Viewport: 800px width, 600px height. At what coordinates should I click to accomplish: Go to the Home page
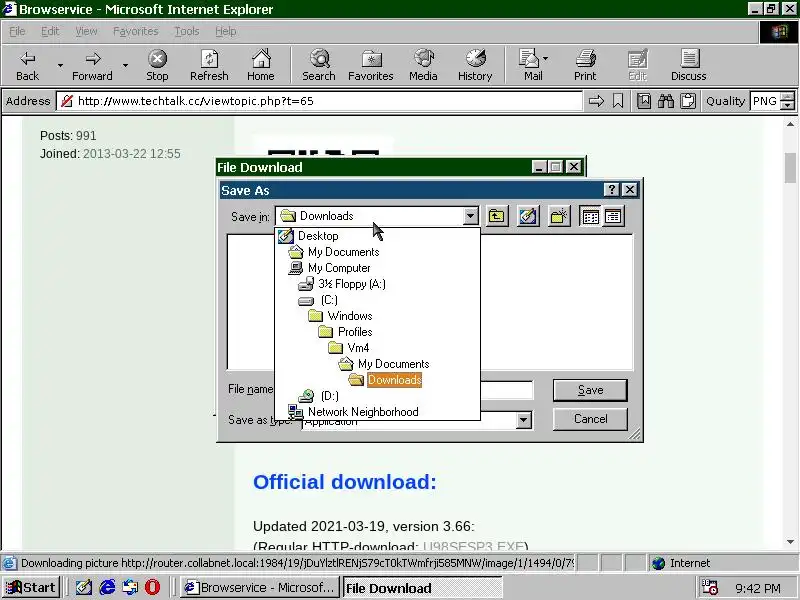[261, 66]
